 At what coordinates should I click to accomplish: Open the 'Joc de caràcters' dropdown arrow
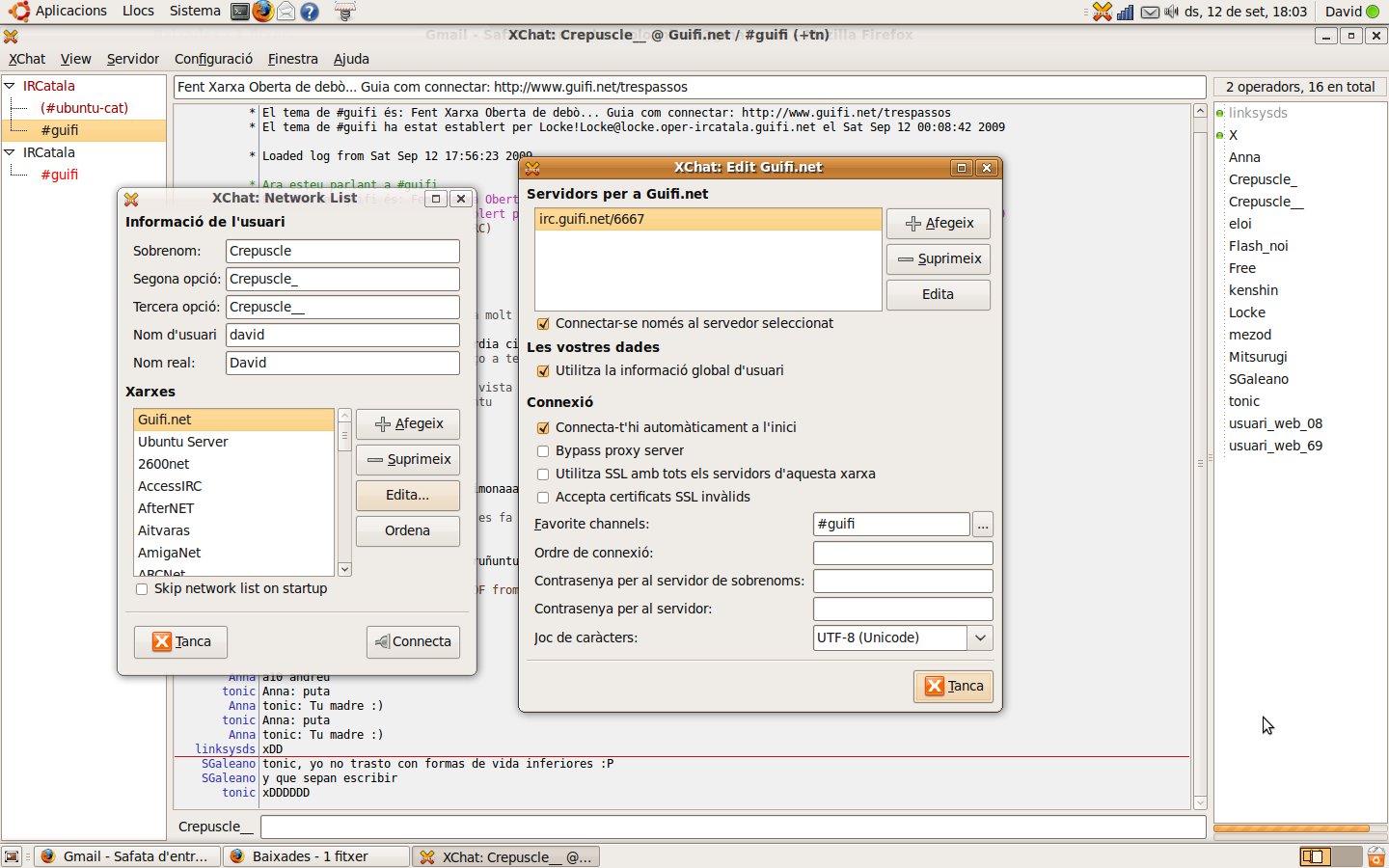click(980, 637)
